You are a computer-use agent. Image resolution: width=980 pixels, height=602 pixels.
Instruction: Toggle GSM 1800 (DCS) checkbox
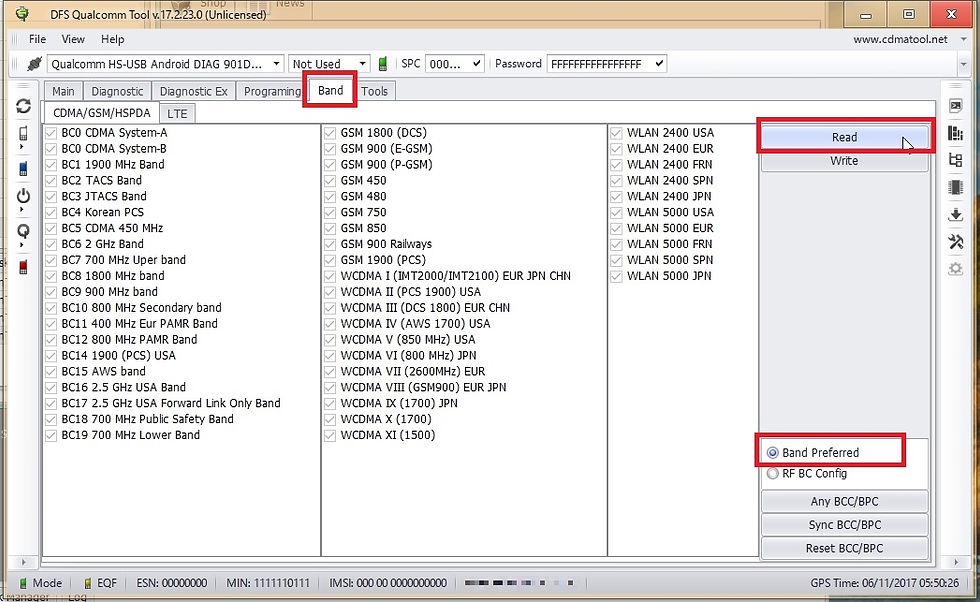pos(330,133)
